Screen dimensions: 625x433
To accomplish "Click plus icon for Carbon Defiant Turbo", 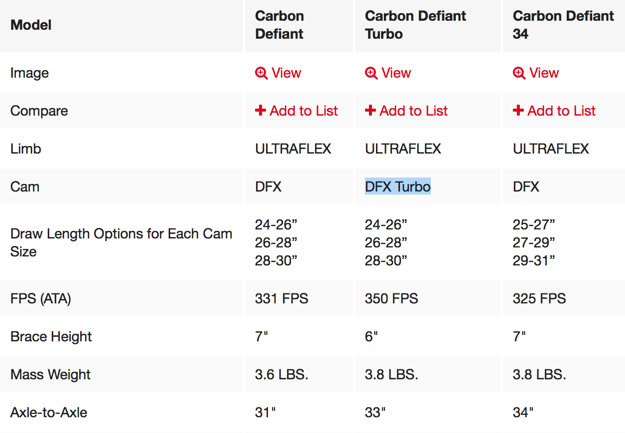I will [371, 111].
